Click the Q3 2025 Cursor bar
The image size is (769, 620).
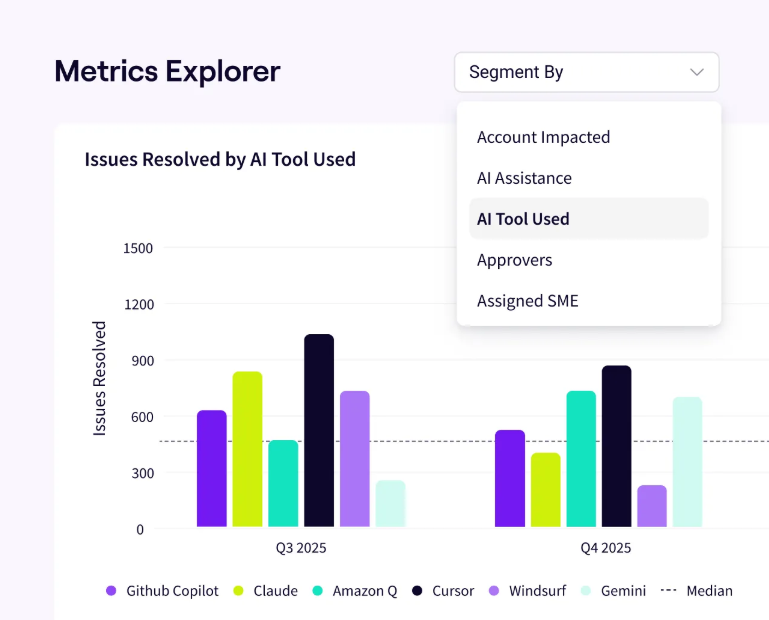(319, 431)
